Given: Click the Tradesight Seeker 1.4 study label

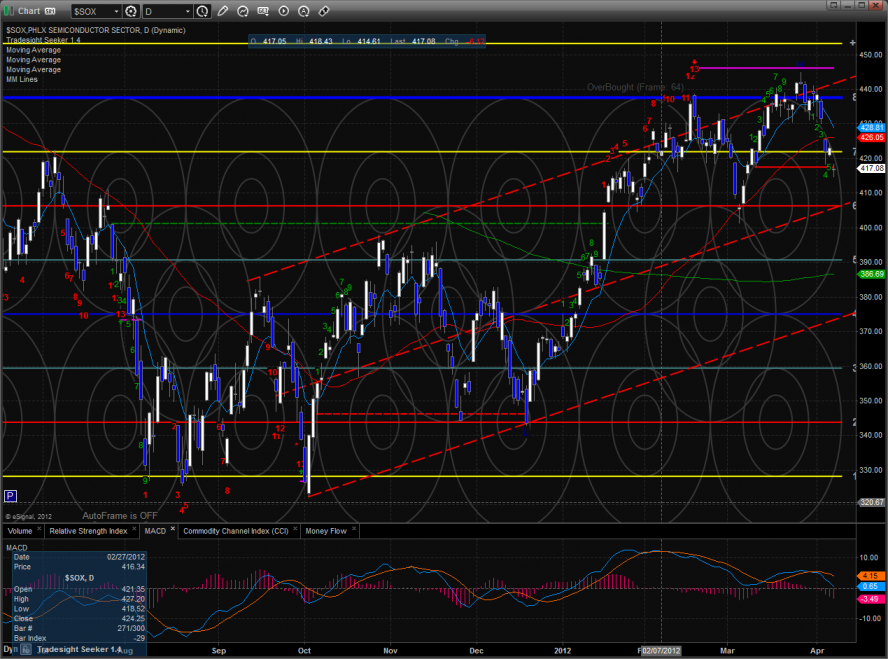Looking at the screenshot, I should pyautogui.click(x=42, y=40).
